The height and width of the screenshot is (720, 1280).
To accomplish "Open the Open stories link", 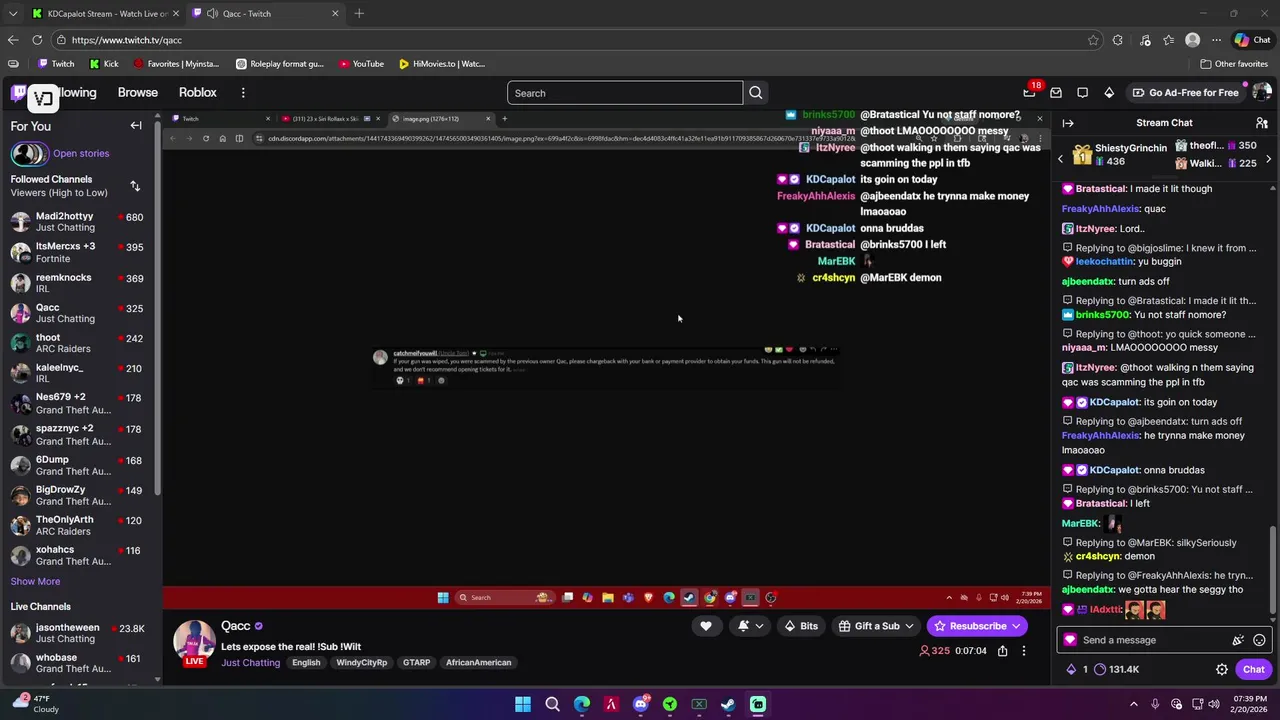I will pos(81,153).
